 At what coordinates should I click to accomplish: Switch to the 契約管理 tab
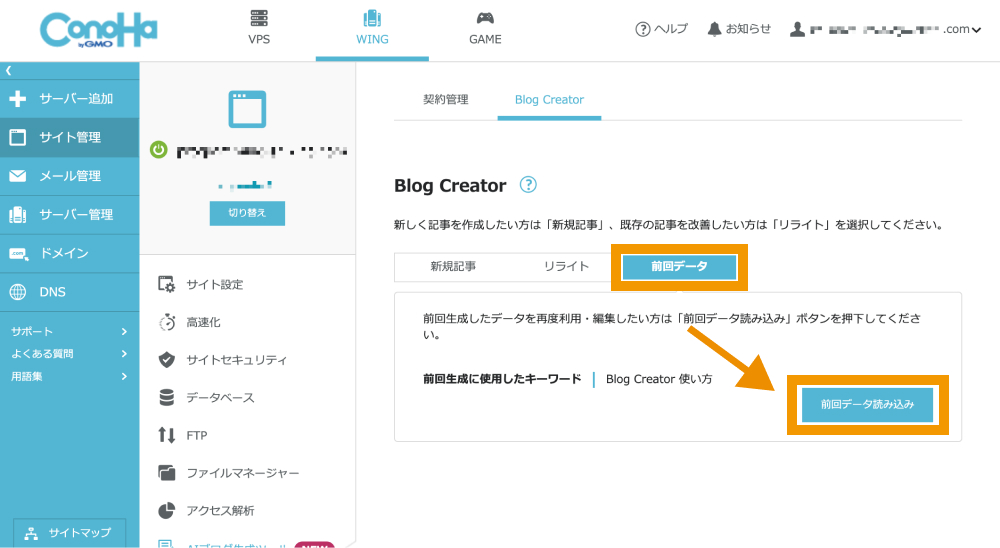pos(446,100)
